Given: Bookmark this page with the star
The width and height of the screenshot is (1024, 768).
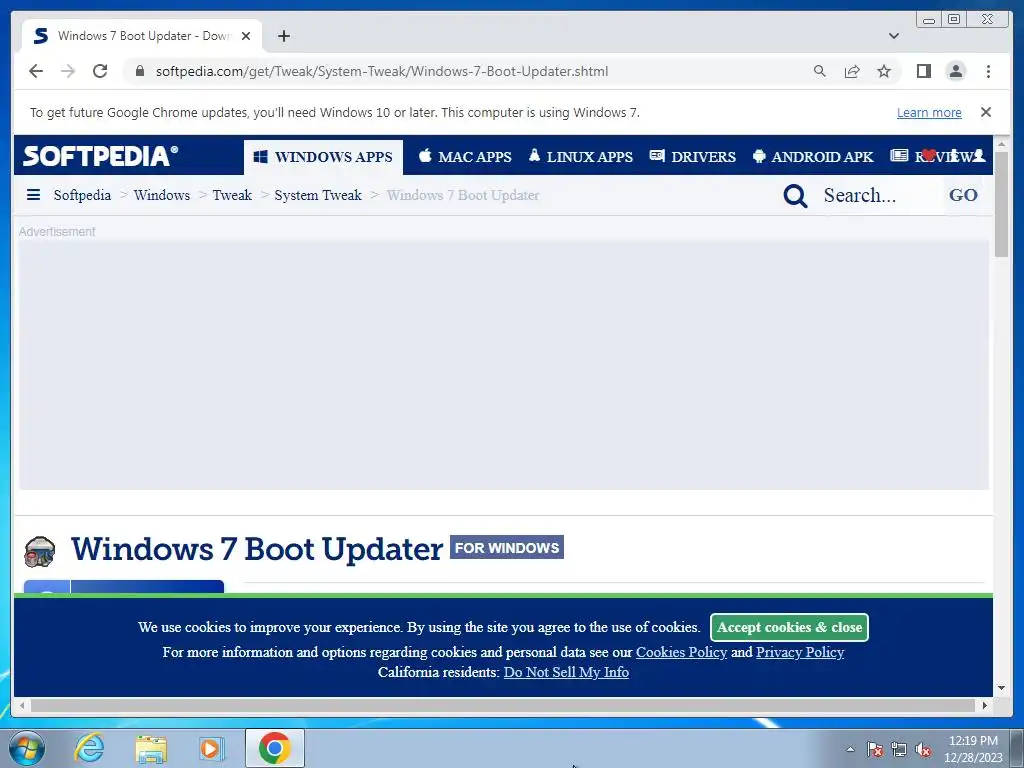Looking at the screenshot, I should pyautogui.click(x=884, y=71).
